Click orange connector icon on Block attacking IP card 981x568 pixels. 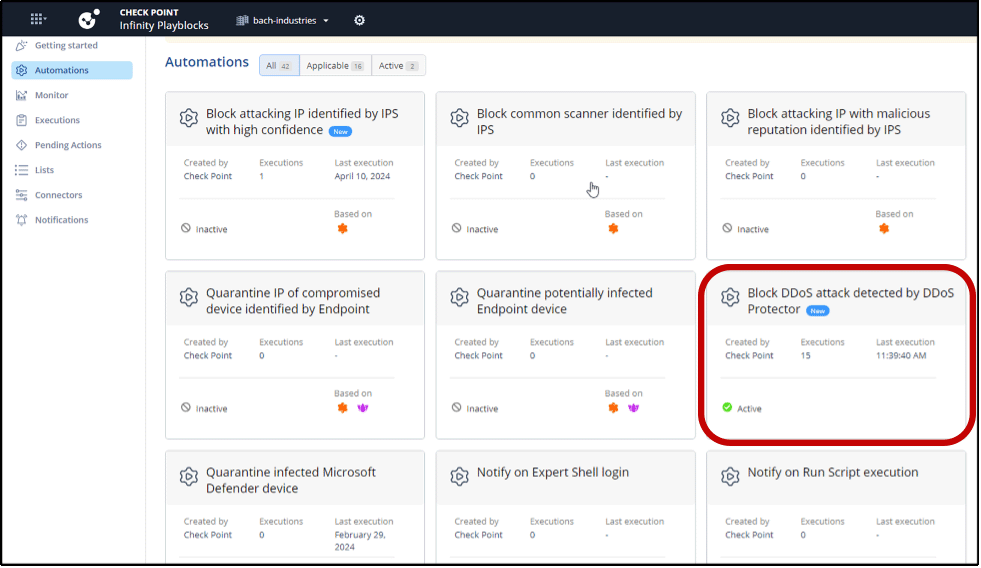coord(342,229)
